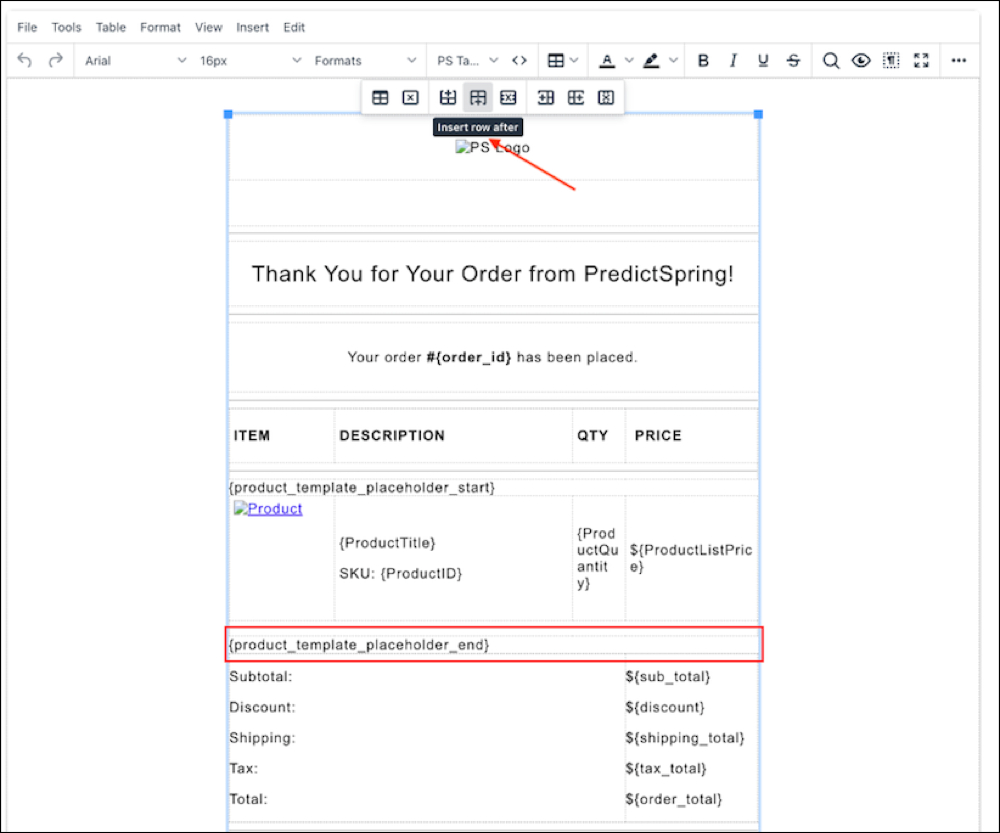1000x833 pixels.
Task: Click insert column after icon
Action: pos(576,98)
